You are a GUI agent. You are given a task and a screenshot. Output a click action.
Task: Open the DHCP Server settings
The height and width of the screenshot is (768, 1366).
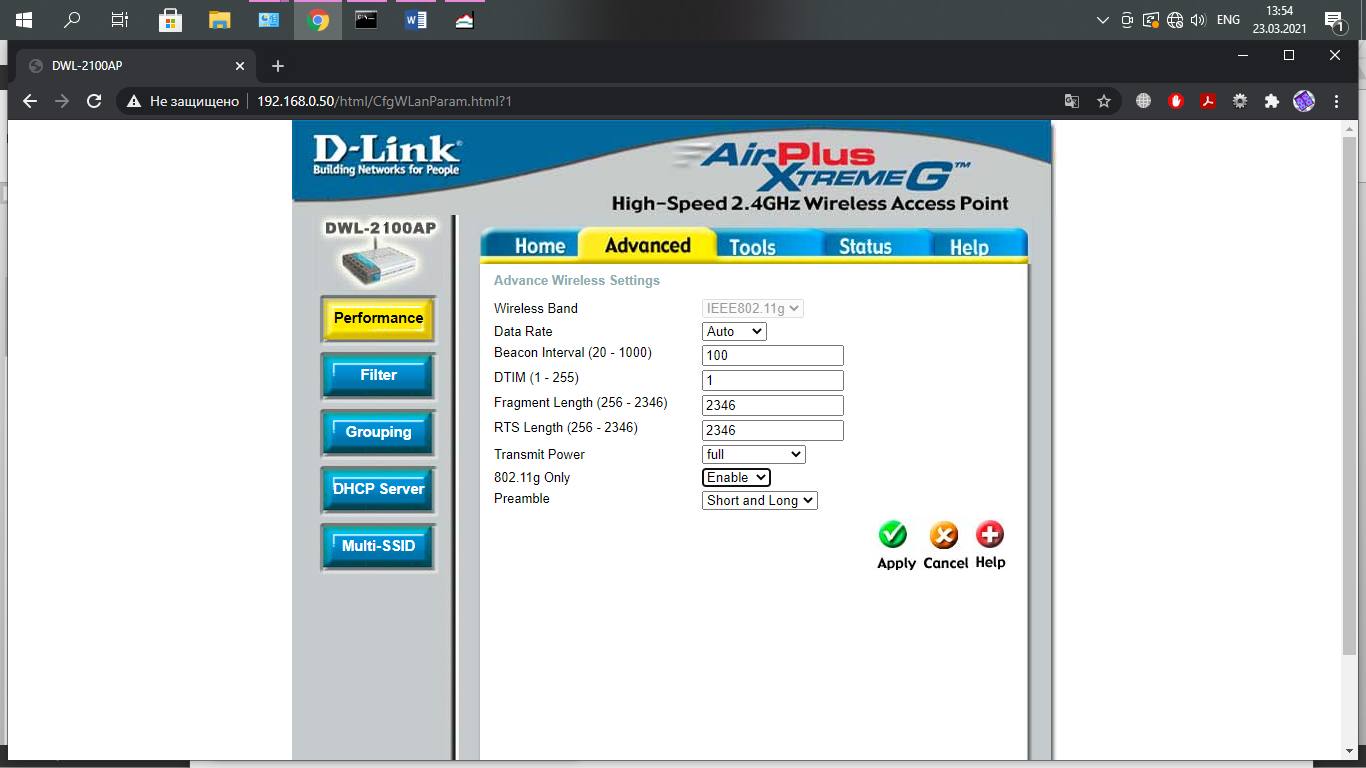[x=378, y=490]
